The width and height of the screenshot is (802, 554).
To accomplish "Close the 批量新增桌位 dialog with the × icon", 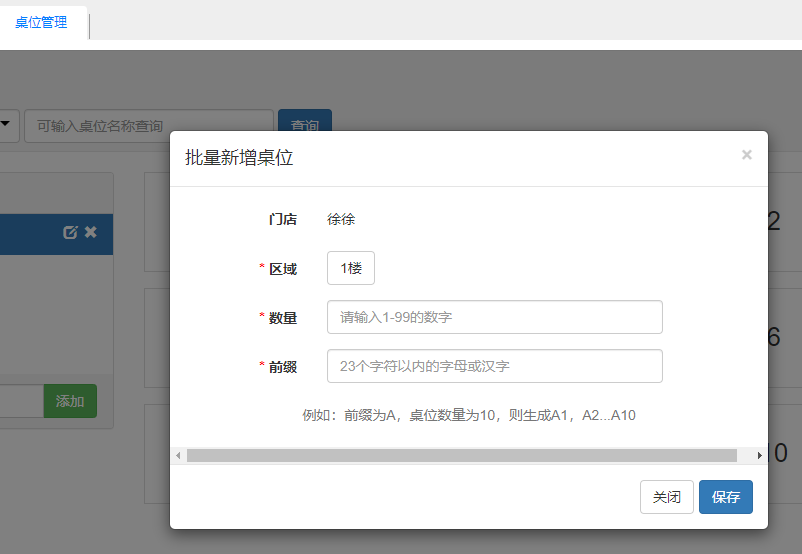I will click(746, 155).
